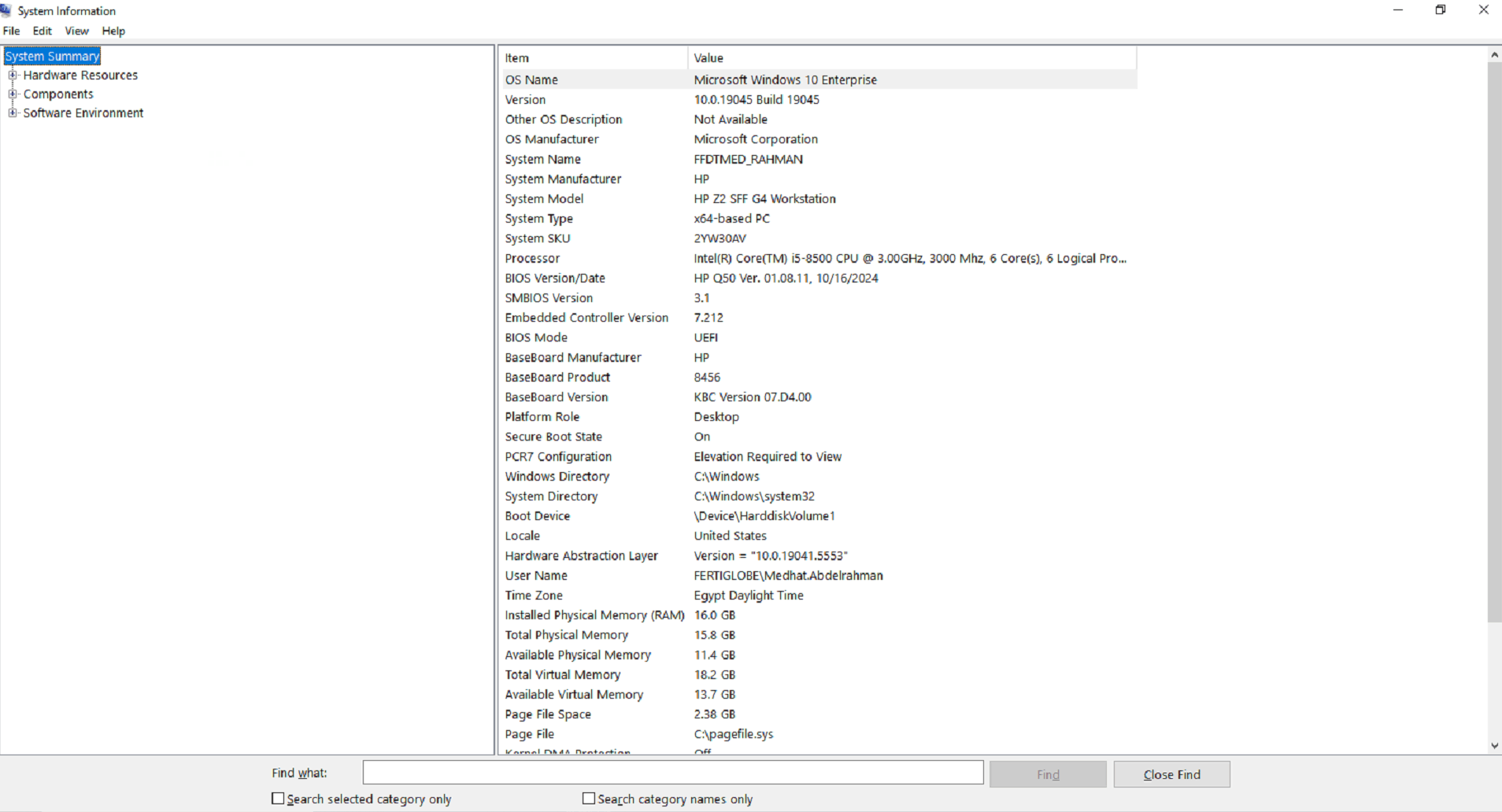The height and width of the screenshot is (812, 1502).
Task: Click the UEFI value
Action: [705, 337]
